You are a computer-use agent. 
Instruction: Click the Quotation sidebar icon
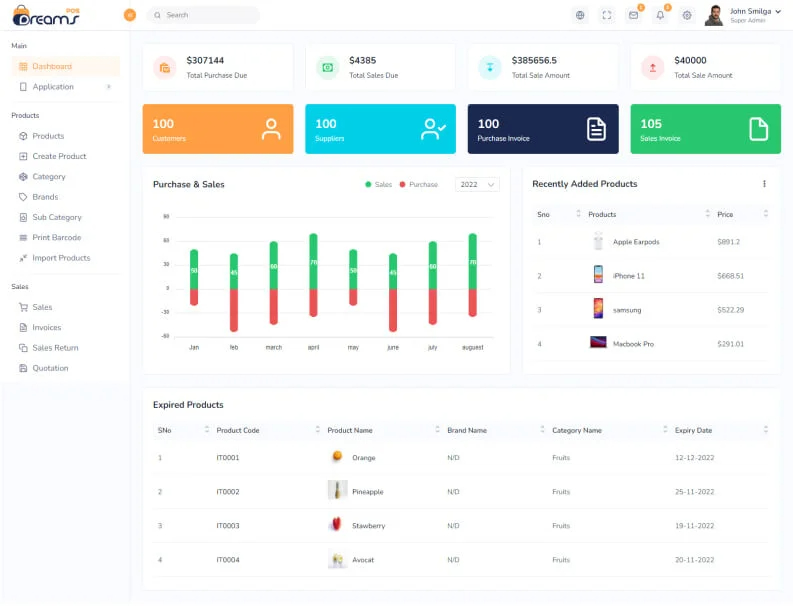coord(23,368)
